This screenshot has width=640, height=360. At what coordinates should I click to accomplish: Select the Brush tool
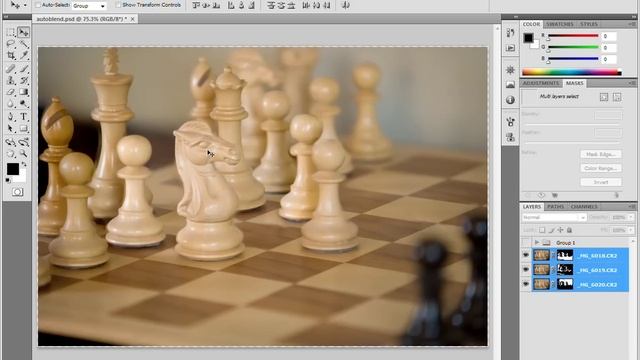pyautogui.click(x=24, y=69)
